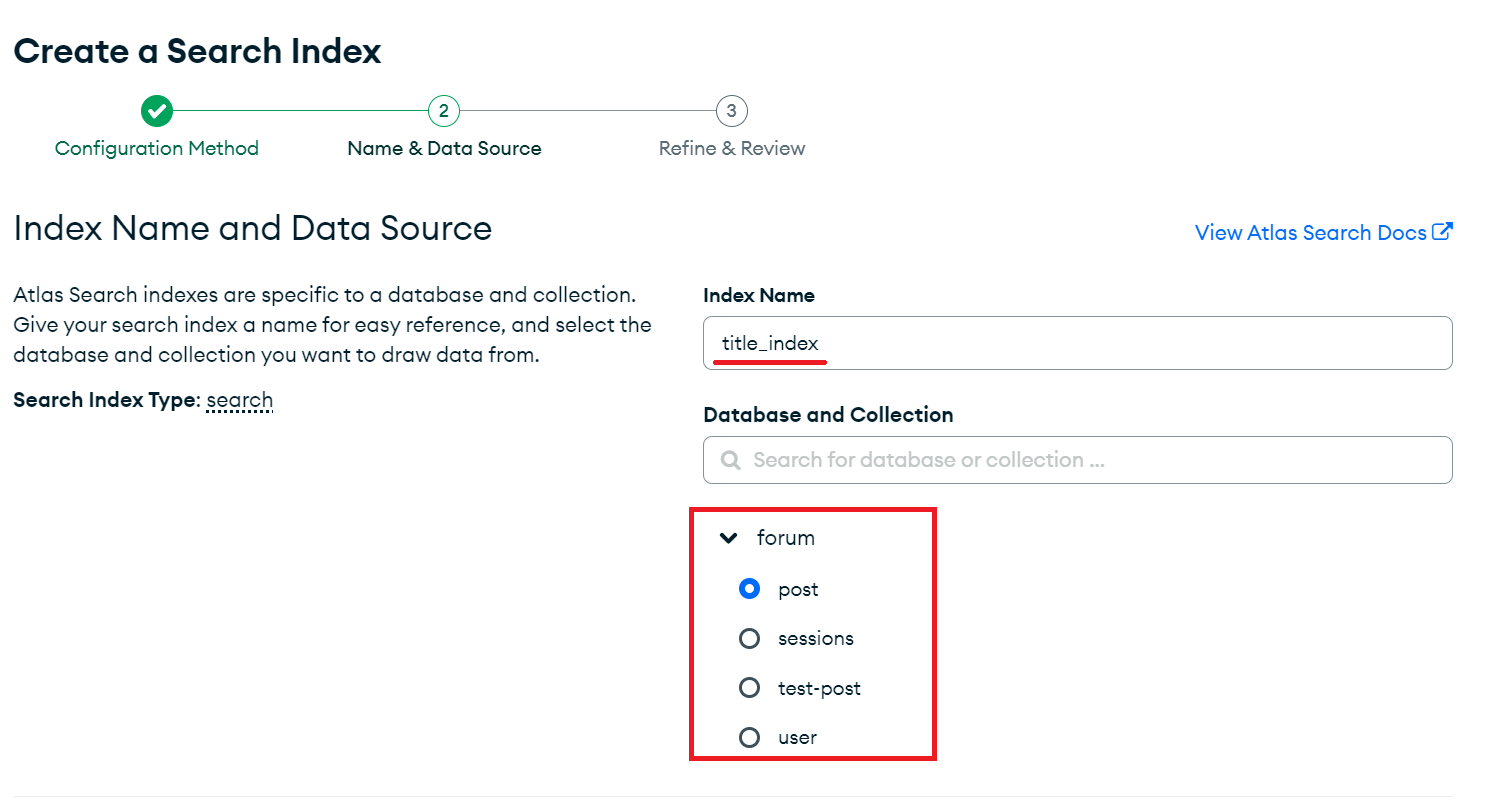
Task: Click the Name & Data Source step label
Action: [x=444, y=149]
